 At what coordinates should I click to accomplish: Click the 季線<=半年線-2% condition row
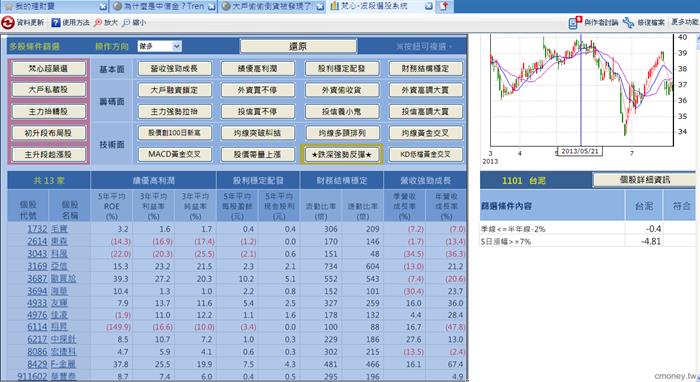pyautogui.click(x=588, y=228)
